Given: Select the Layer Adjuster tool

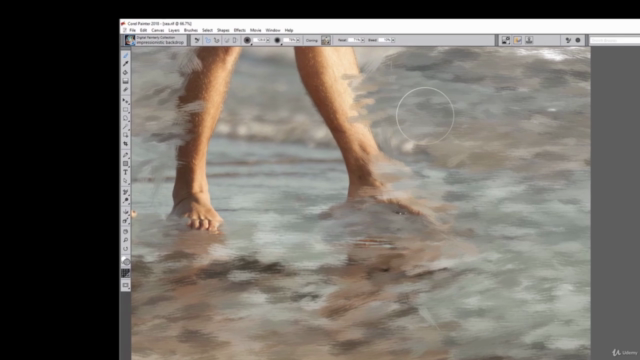Looking at the screenshot, I should click(125, 100).
